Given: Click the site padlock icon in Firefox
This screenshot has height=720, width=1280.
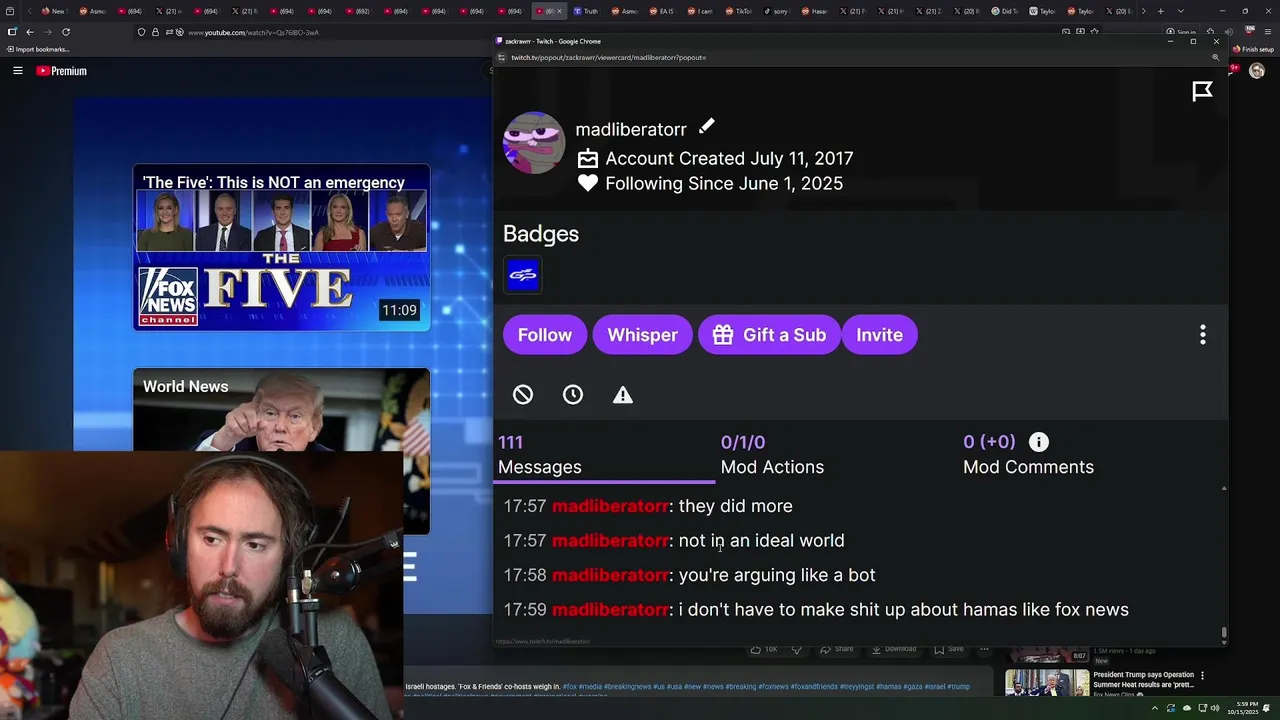Looking at the screenshot, I should point(155,32).
